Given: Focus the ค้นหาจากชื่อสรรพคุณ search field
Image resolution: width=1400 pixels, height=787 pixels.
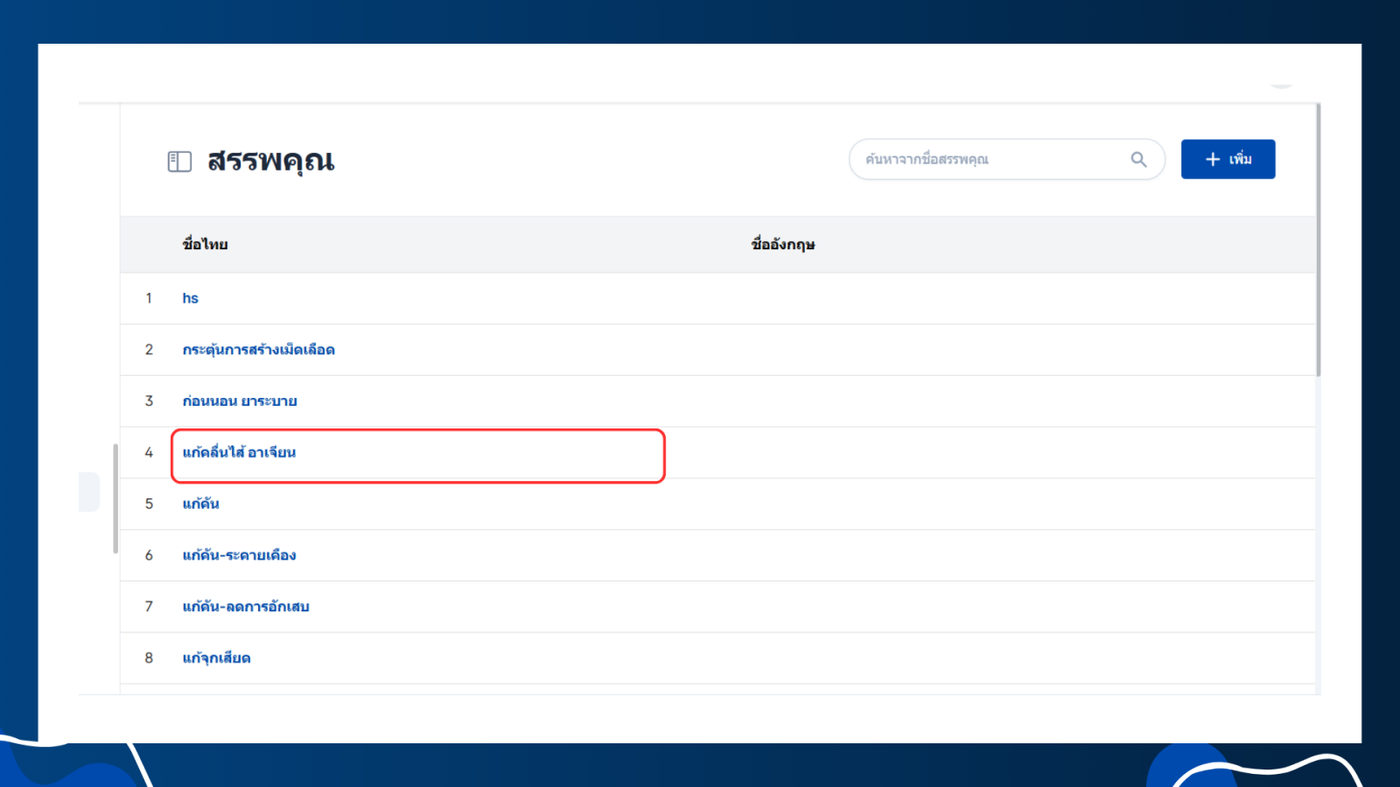Looking at the screenshot, I should 1007,160.
